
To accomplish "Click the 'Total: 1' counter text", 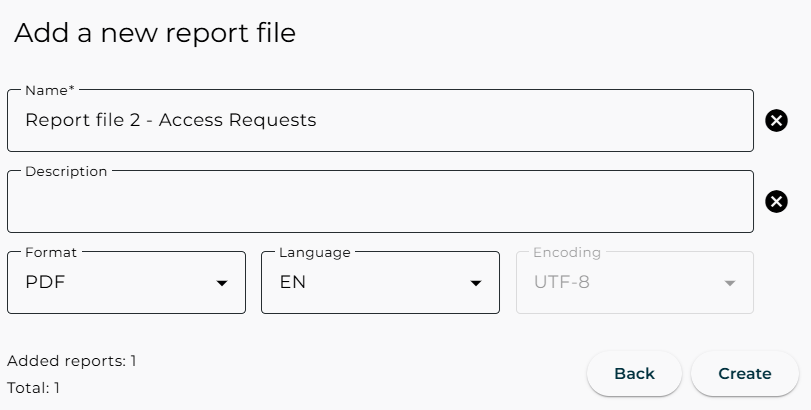I will coord(33,387).
